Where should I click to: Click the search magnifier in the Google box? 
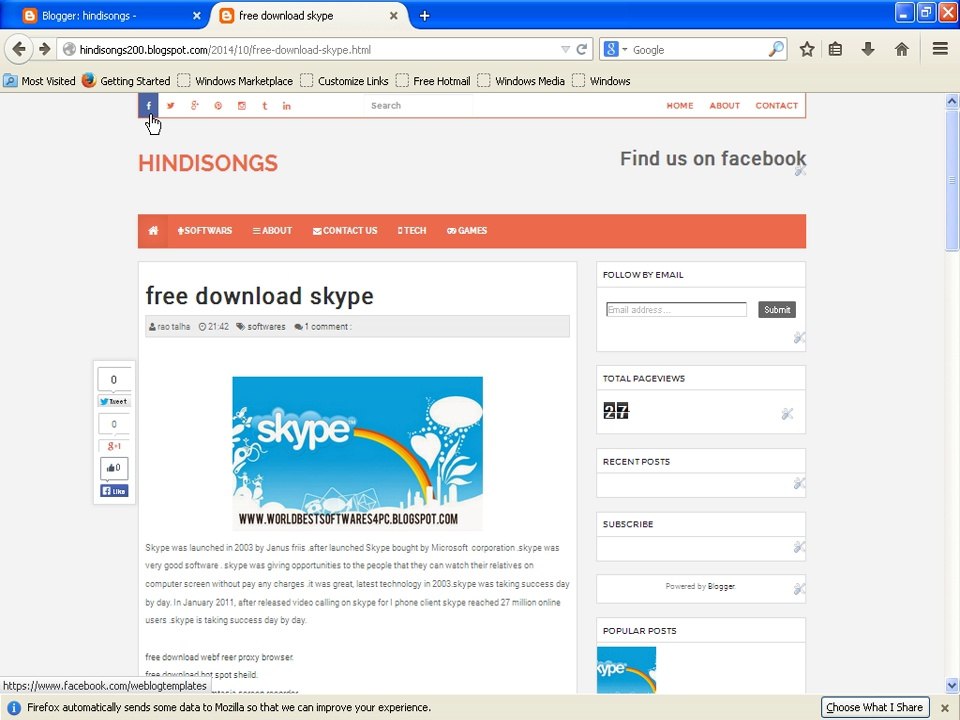(x=776, y=49)
